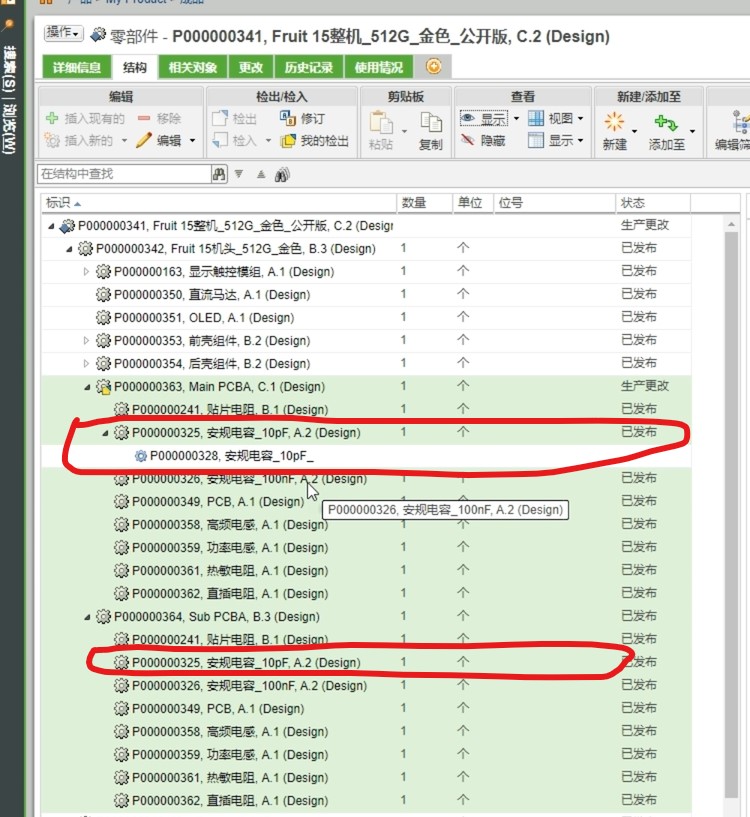Click the 单位 column header
The width and height of the screenshot is (750, 817).
473,203
